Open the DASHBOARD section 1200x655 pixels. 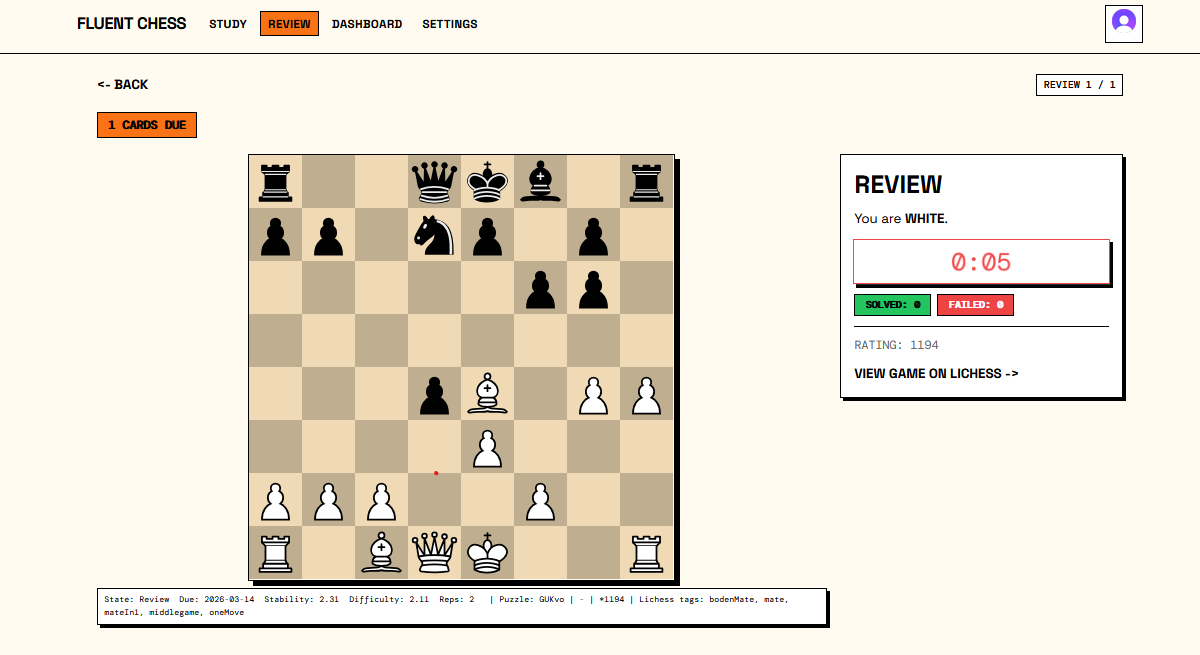367,24
